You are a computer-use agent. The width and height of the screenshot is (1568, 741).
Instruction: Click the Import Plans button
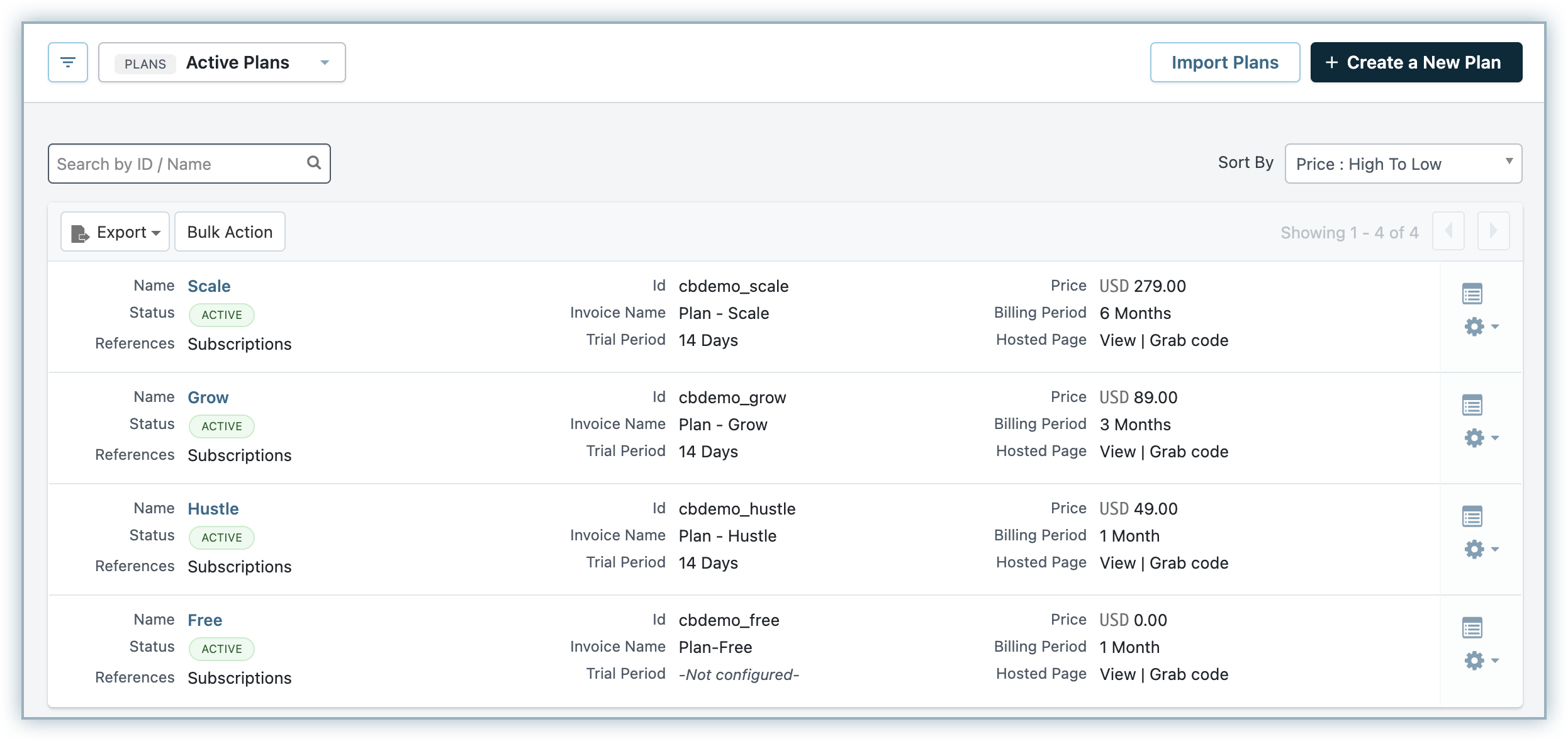(x=1224, y=62)
